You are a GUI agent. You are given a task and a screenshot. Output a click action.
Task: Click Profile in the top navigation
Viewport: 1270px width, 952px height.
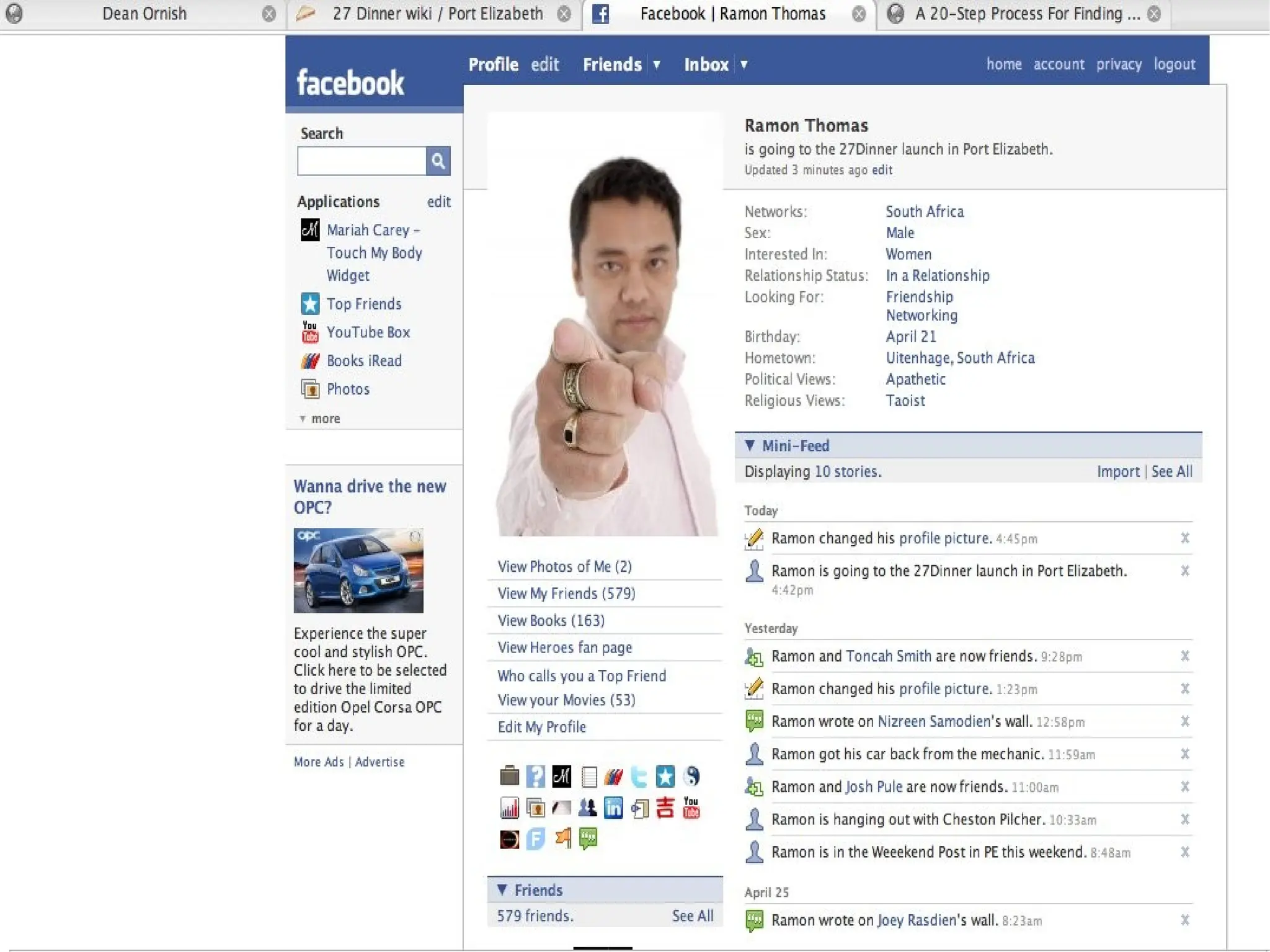coord(493,65)
